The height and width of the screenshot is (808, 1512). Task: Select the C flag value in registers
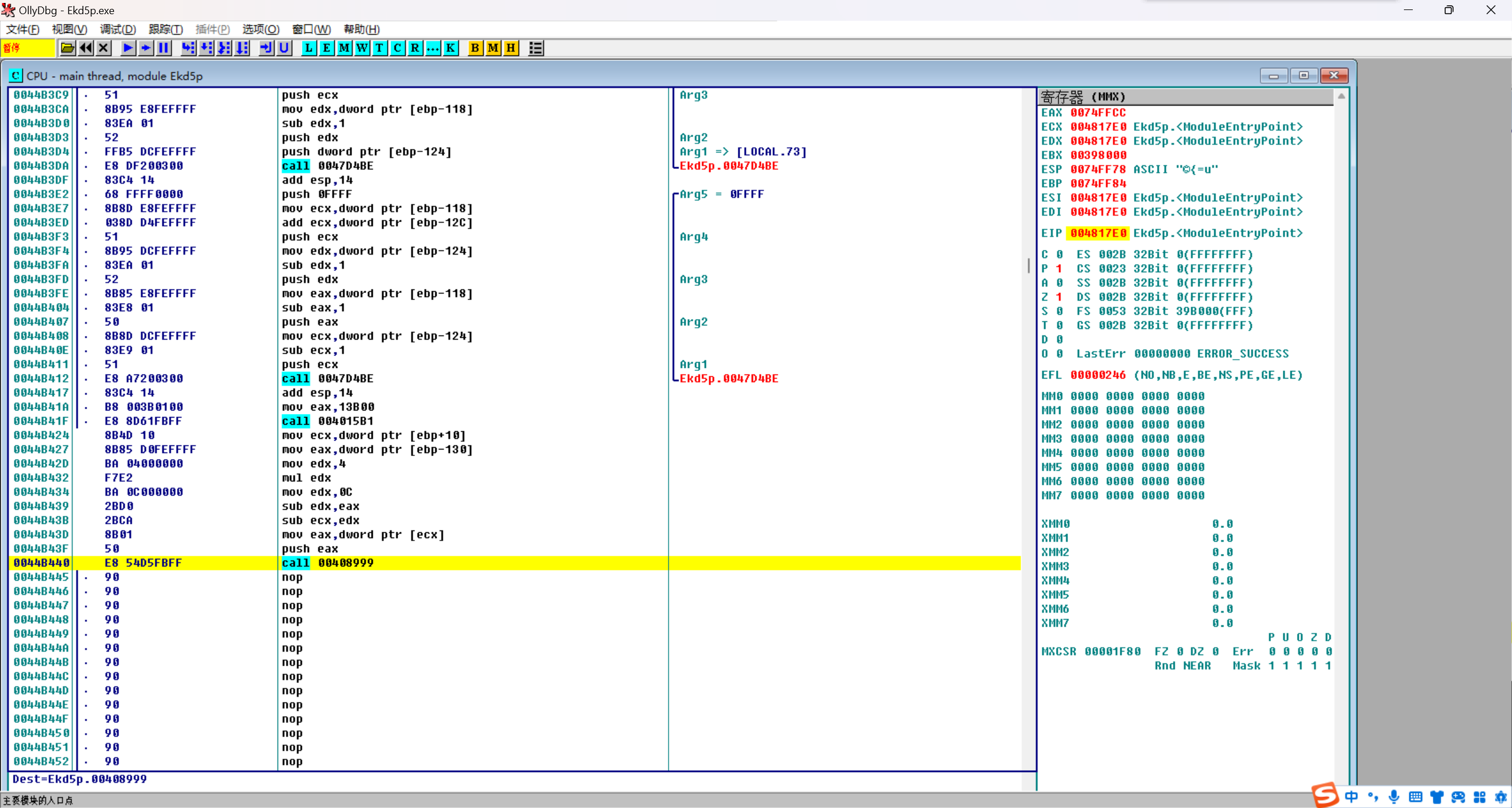[1059, 255]
